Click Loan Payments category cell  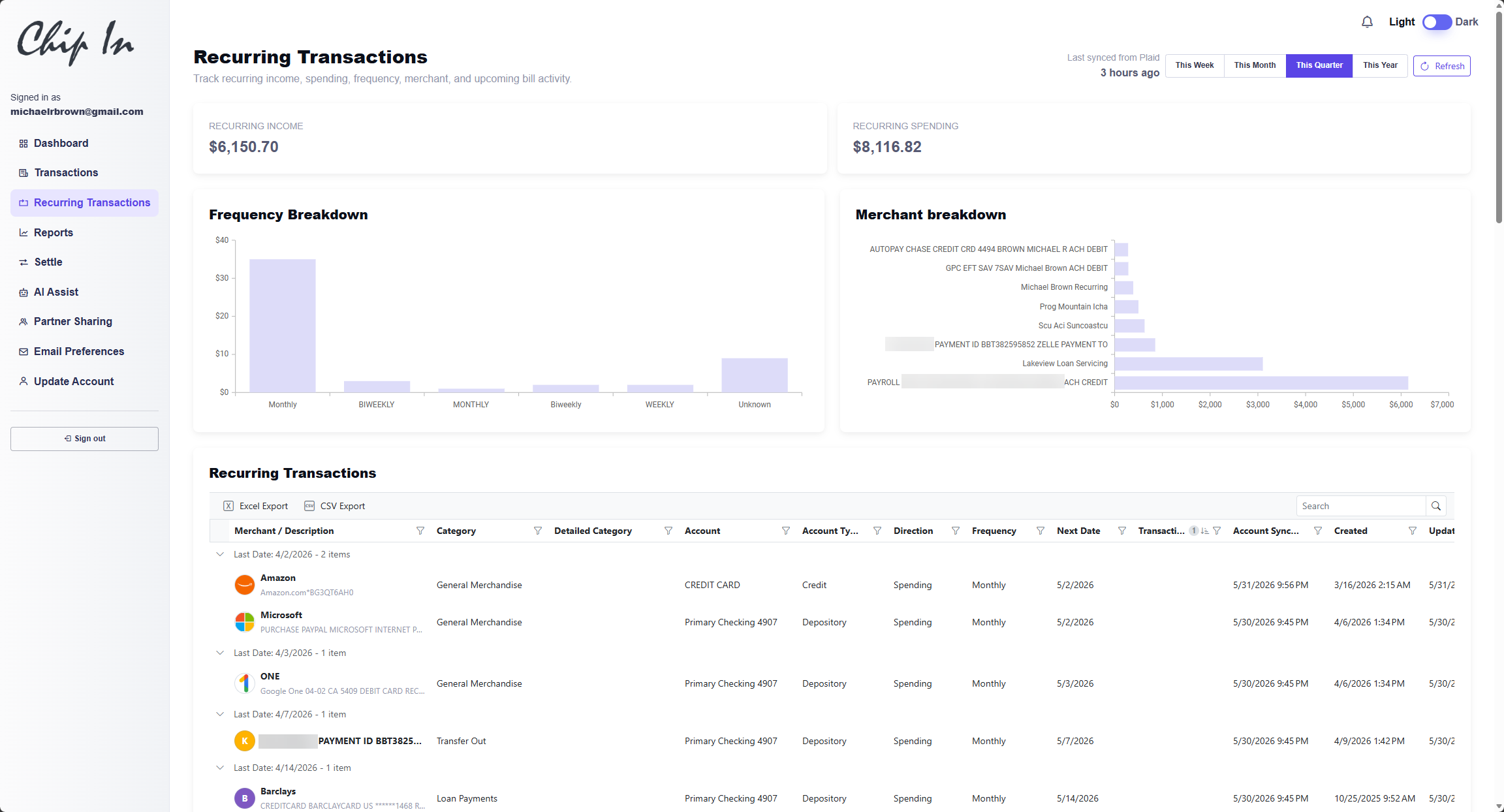click(467, 798)
